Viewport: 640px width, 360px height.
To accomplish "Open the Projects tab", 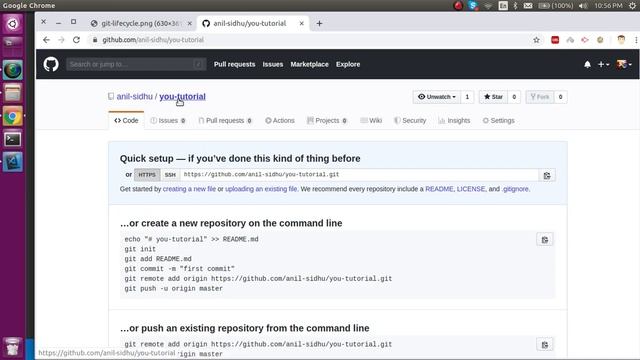I will click(x=327, y=121).
